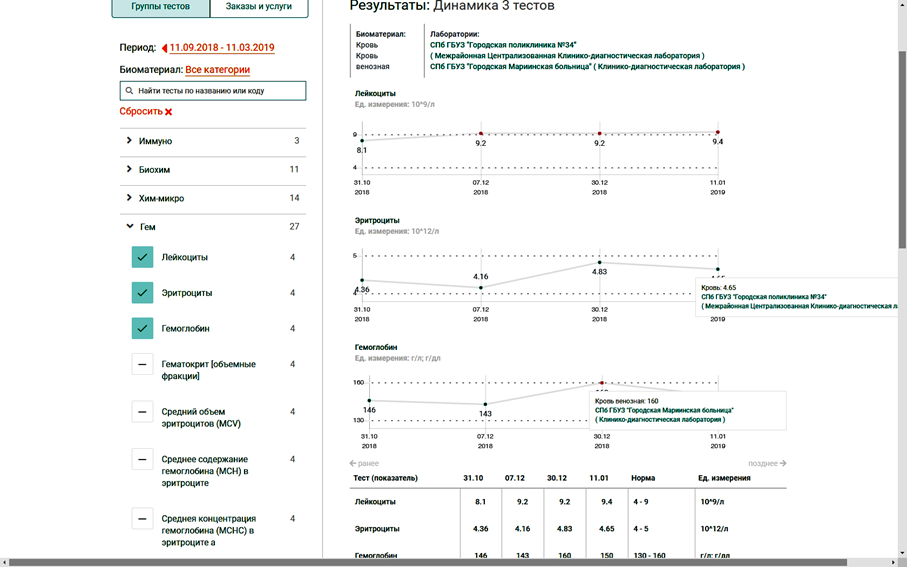
Task: Click the Мариинская больница link in Гемоглобин tooltip
Action: tap(664, 410)
